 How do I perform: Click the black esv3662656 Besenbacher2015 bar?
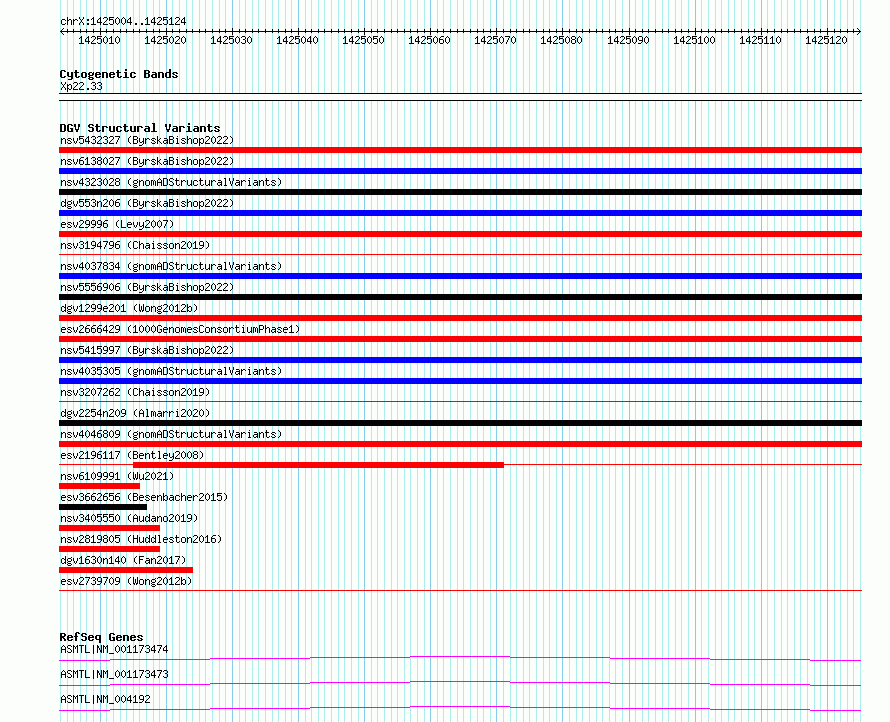(x=103, y=507)
